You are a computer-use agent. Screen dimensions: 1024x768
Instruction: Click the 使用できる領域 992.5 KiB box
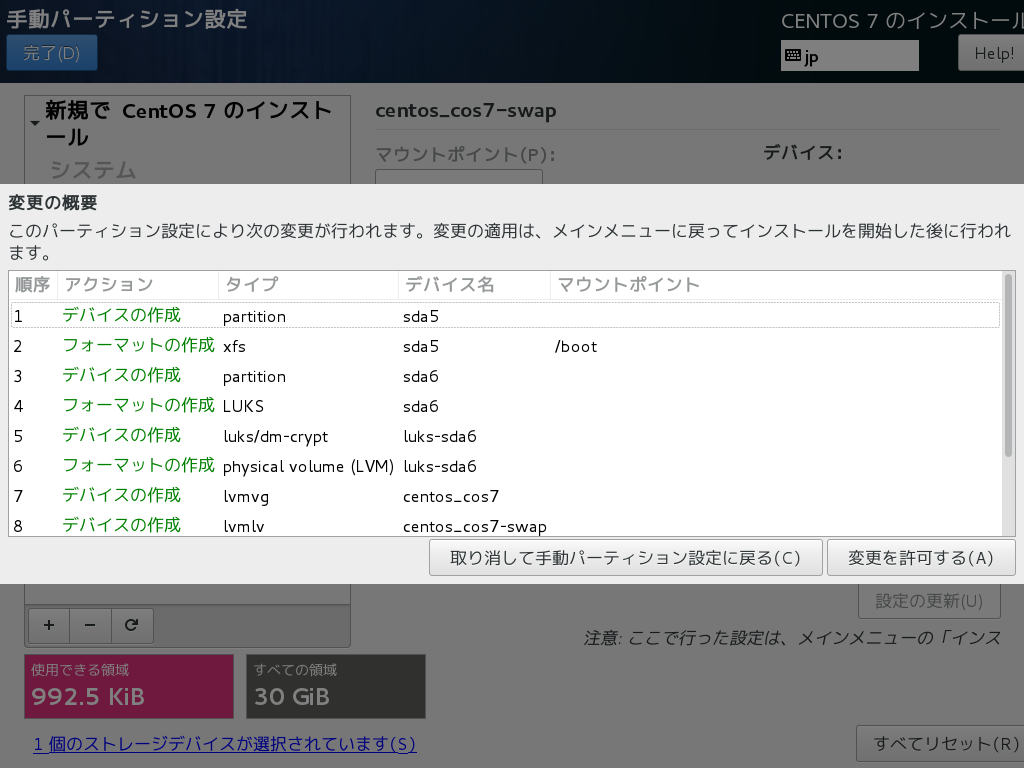129,686
